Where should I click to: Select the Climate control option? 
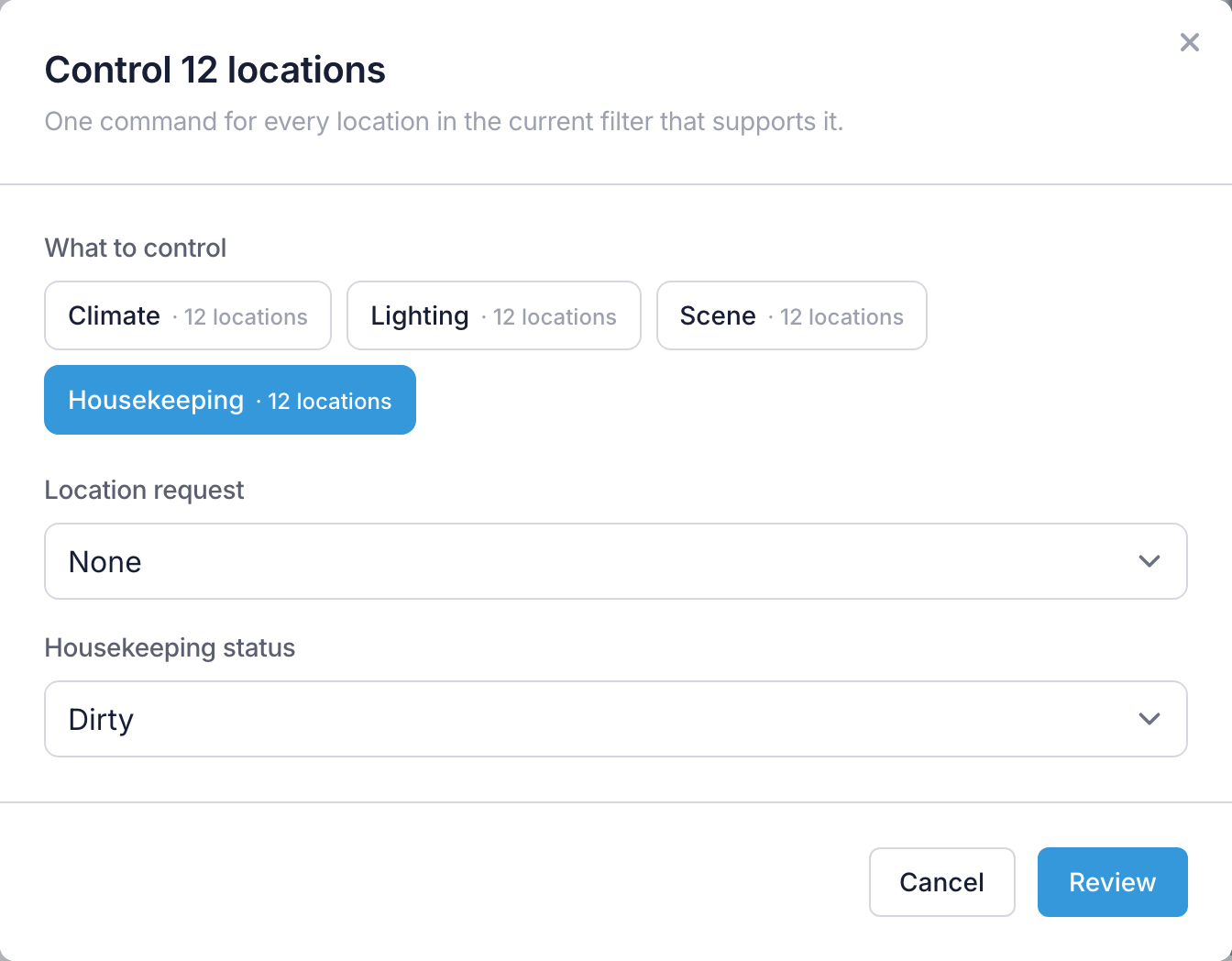pos(188,315)
